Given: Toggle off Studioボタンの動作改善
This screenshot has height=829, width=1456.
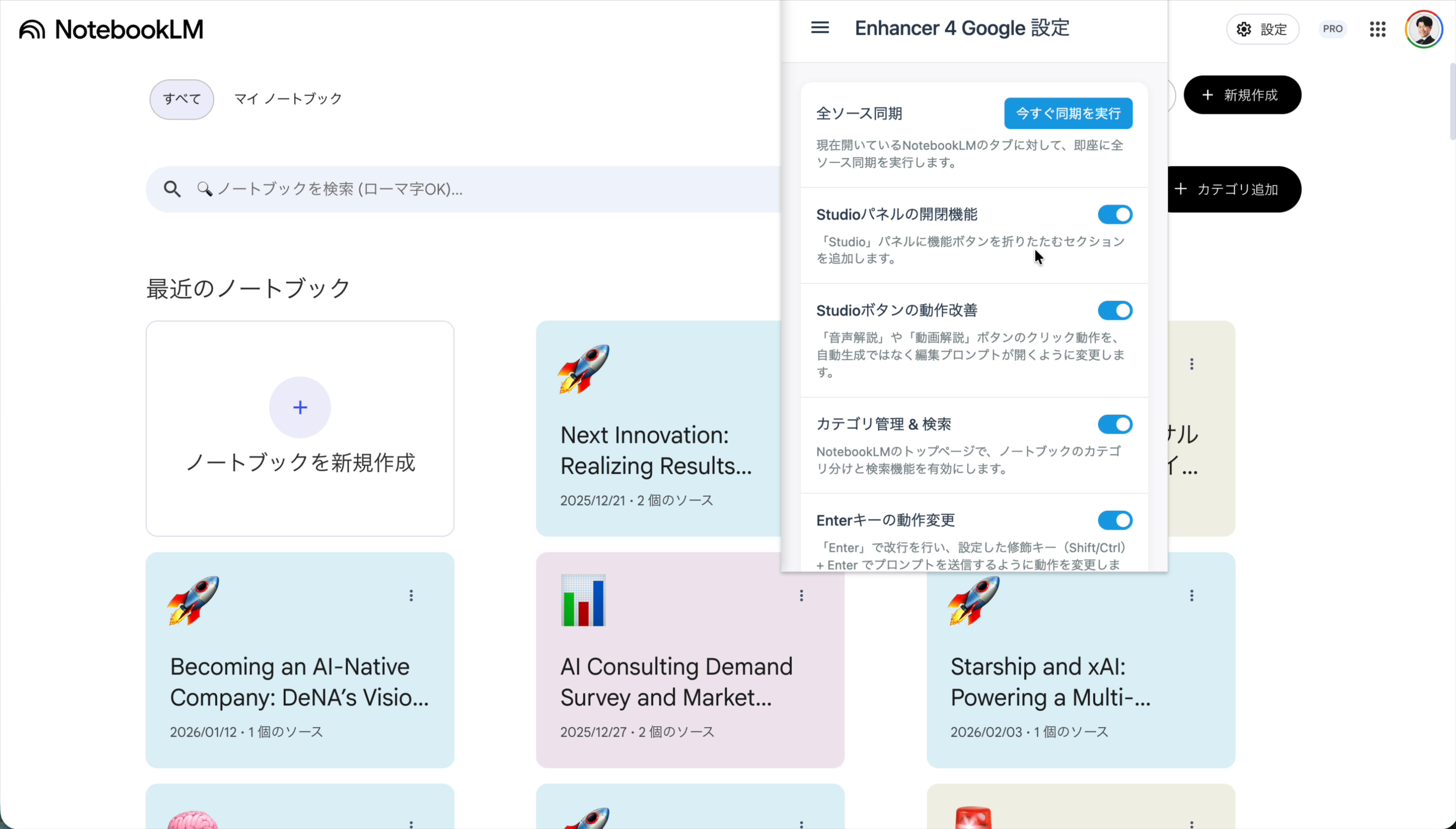Looking at the screenshot, I should [1114, 310].
